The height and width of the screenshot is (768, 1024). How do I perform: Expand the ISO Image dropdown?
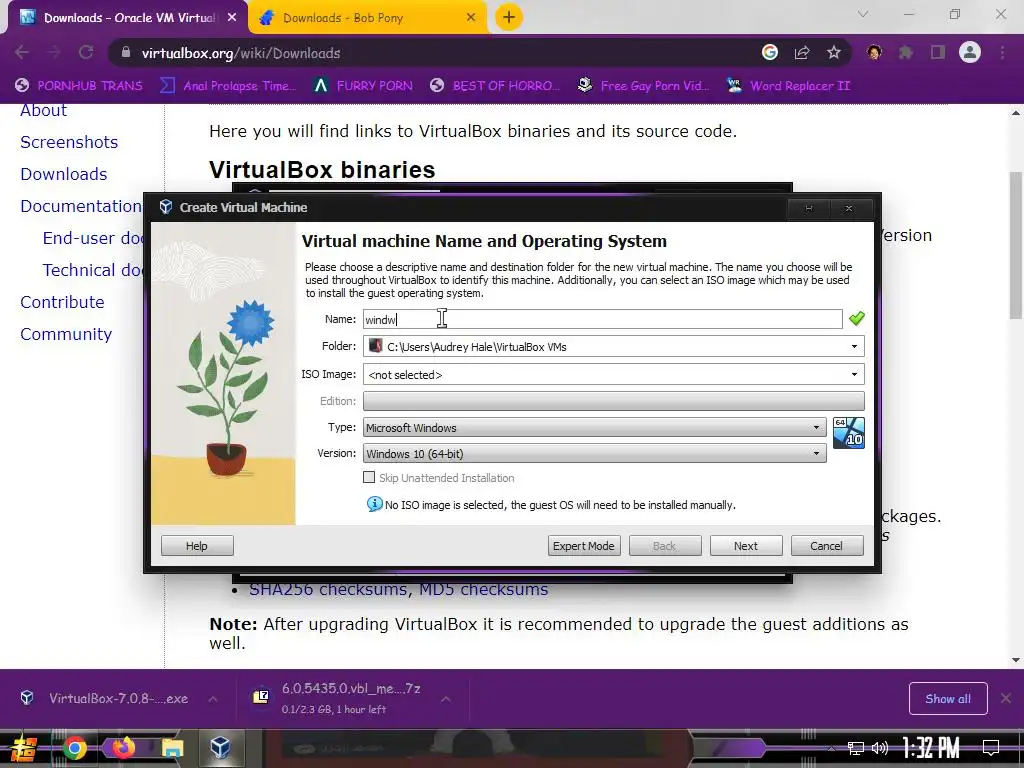tap(854, 375)
